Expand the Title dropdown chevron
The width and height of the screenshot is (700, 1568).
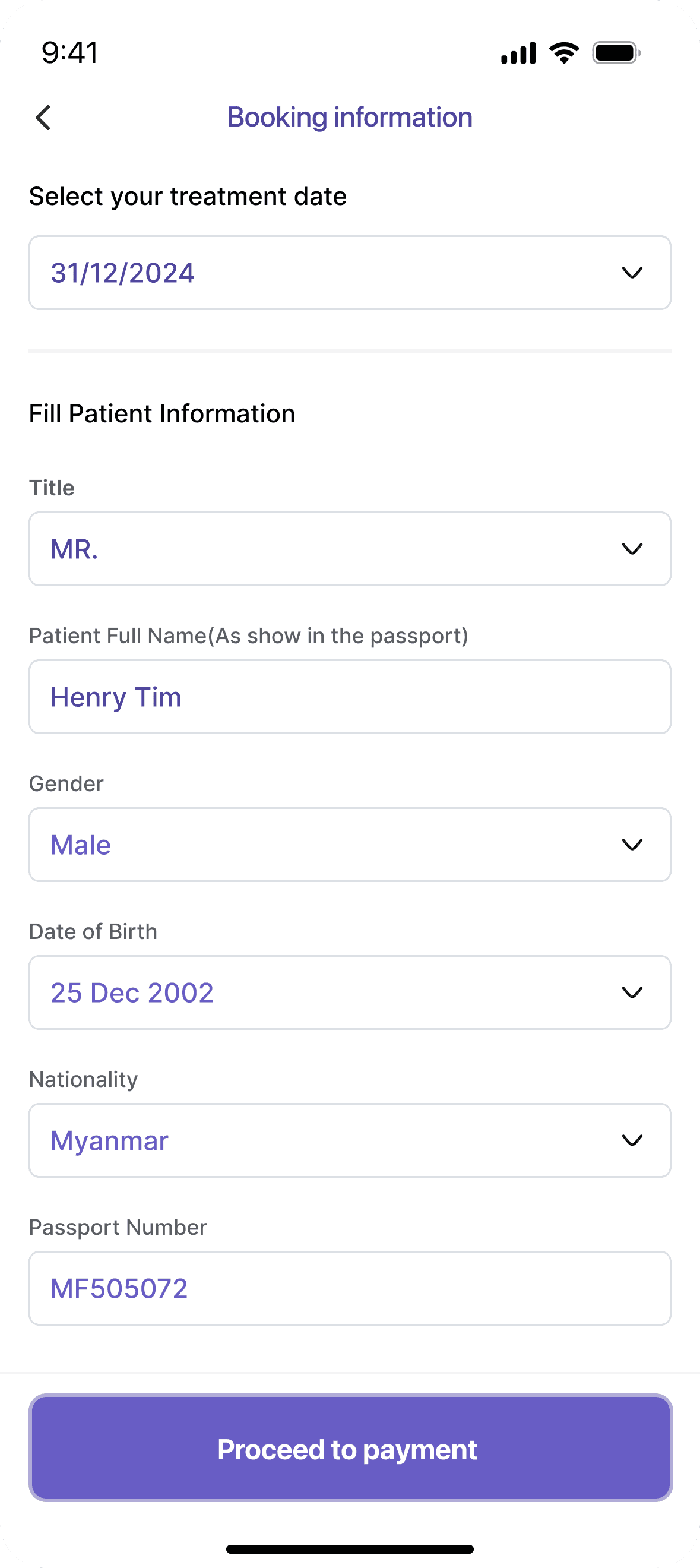[x=632, y=549]
